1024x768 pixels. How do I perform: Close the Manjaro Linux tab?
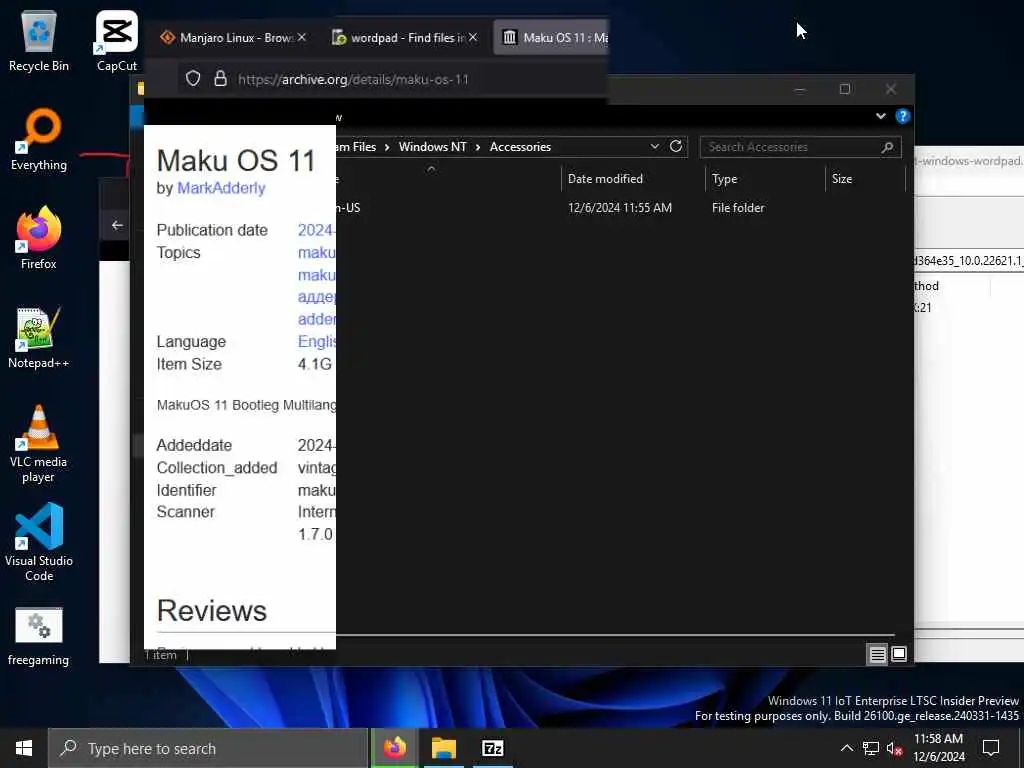[x=302, y=37]
